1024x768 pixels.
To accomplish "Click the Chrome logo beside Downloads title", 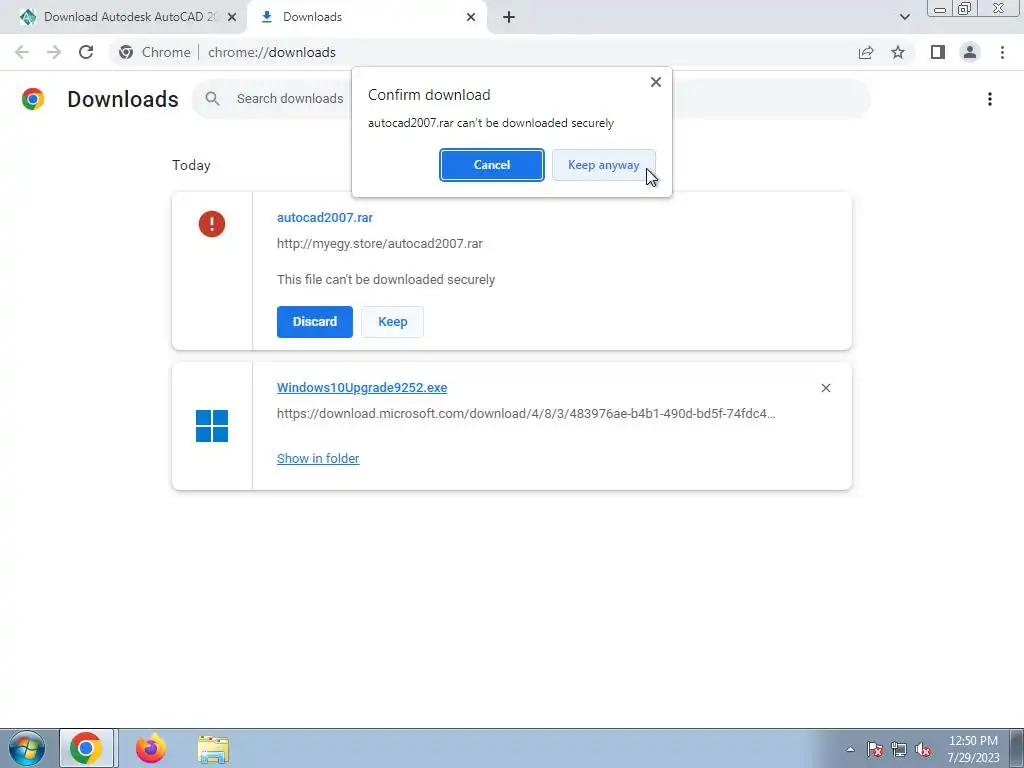I will click(33, 99).
